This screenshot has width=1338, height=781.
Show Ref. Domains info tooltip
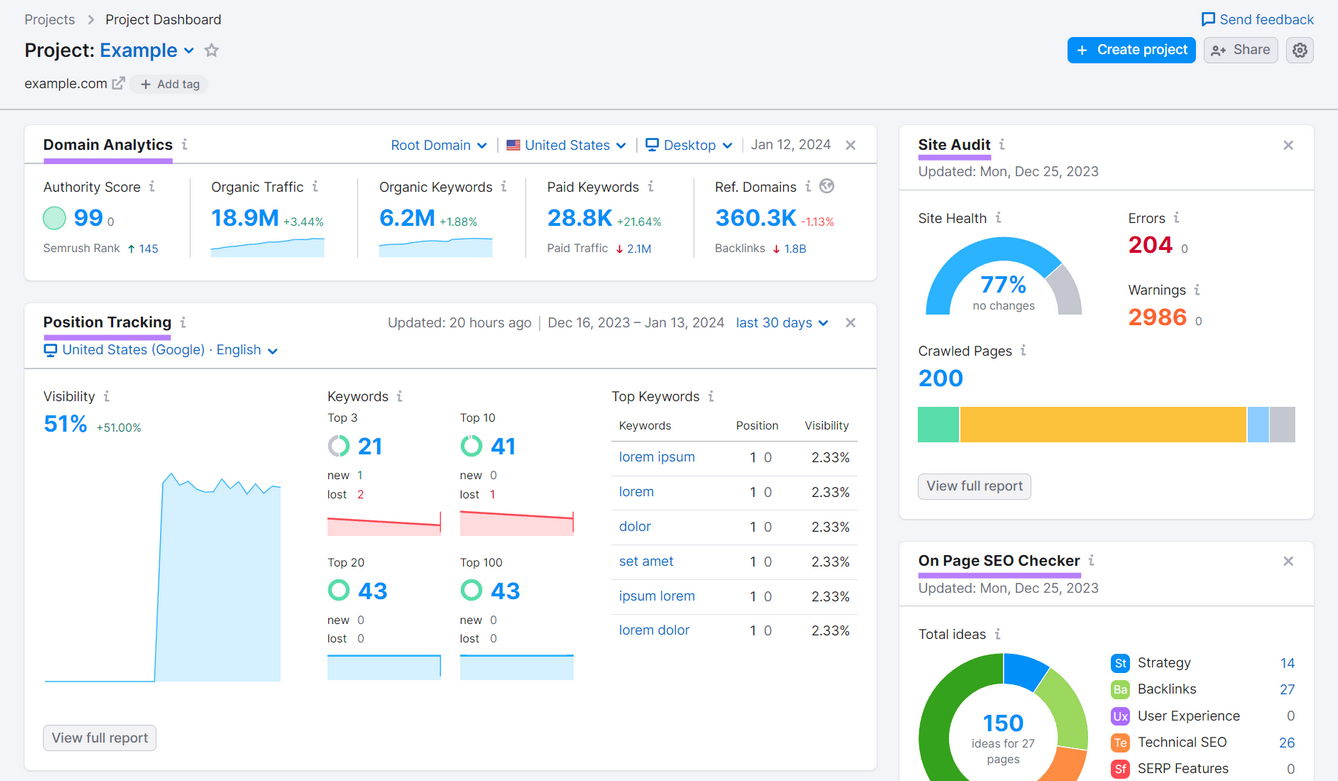click(808, 187)
